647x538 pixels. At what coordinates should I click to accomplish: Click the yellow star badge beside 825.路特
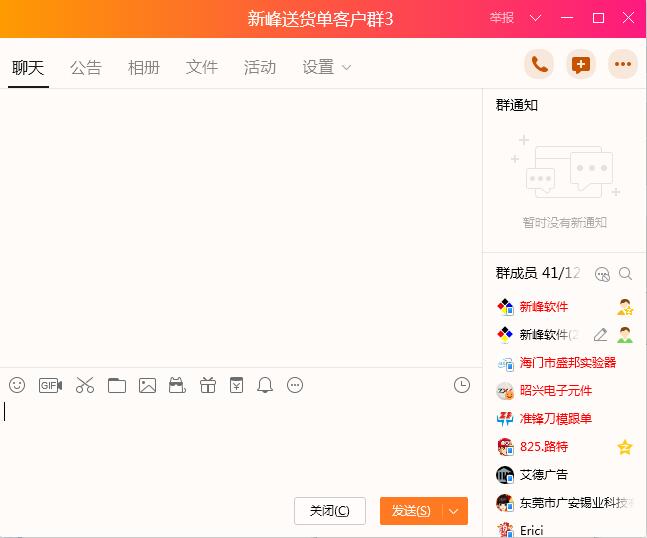(625, 447)
